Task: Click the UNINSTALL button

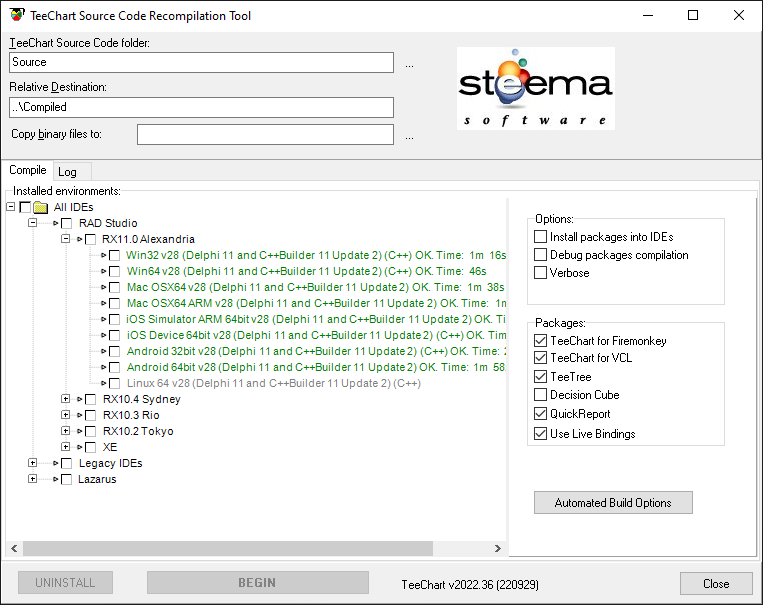Action: click(65, 583)
